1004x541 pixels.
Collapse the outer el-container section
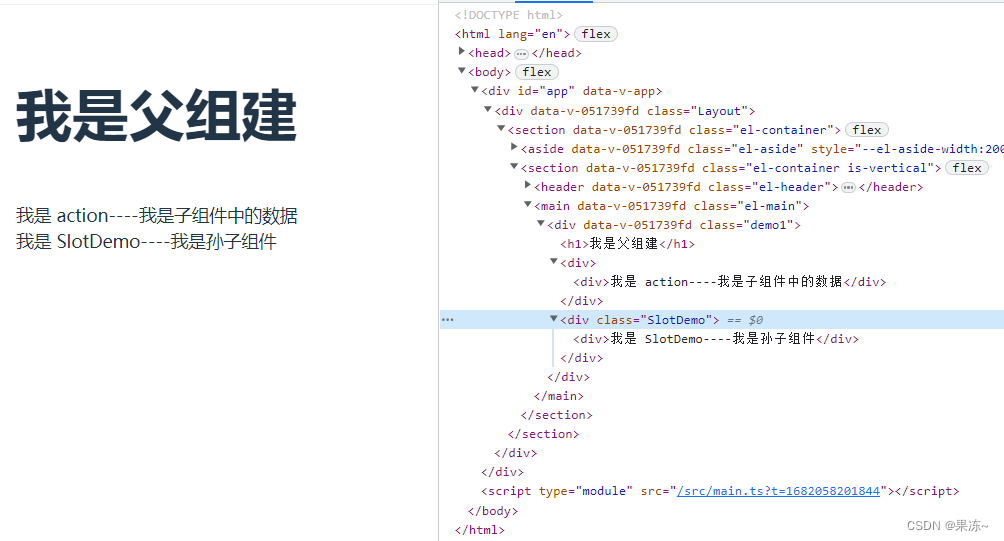click(x=501, y=129)
